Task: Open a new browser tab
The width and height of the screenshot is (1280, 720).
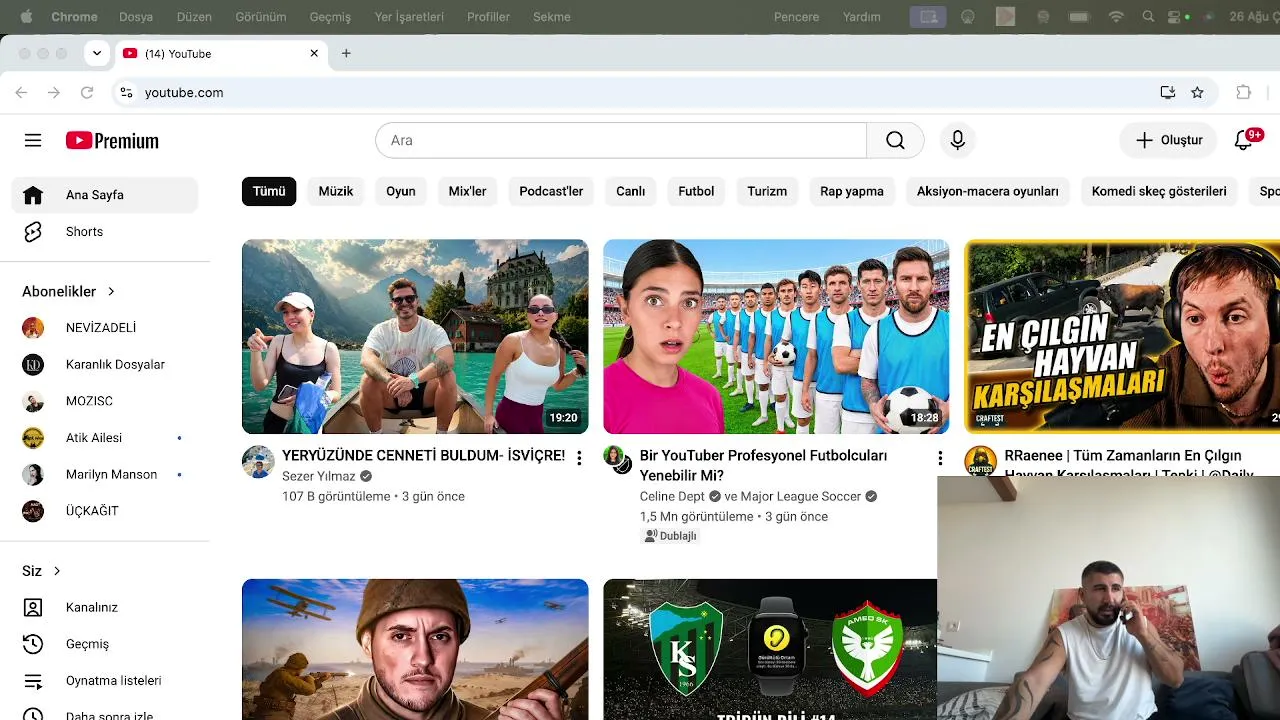Action: coord(346,54)
